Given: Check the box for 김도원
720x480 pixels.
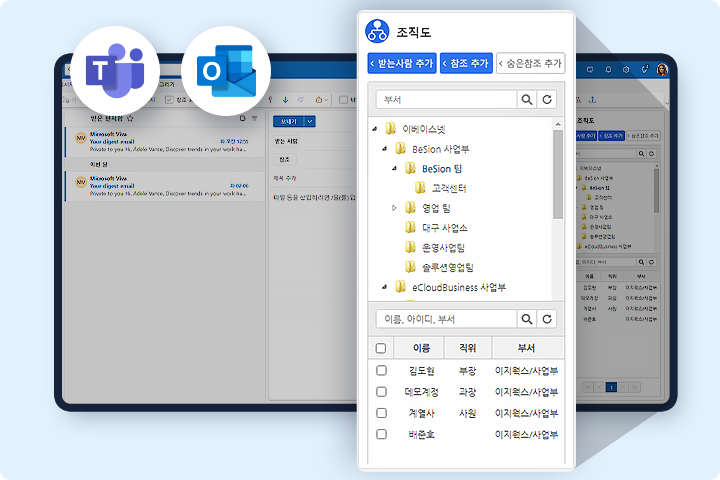Looking at the screenshot, I should [381, 370].
